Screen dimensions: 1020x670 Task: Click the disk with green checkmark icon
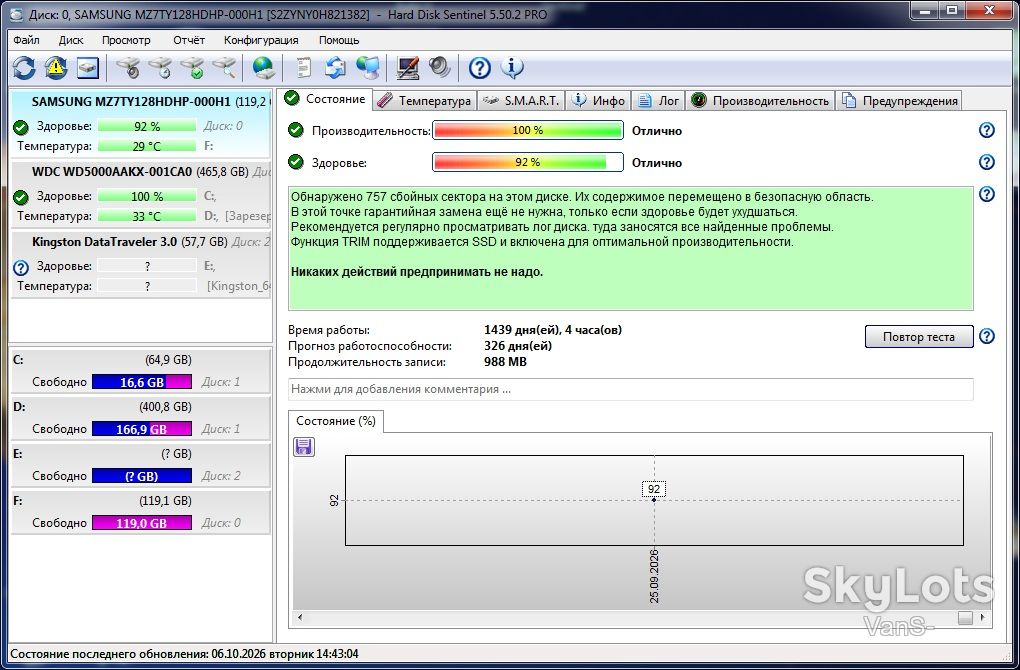(x=193, y=68)
